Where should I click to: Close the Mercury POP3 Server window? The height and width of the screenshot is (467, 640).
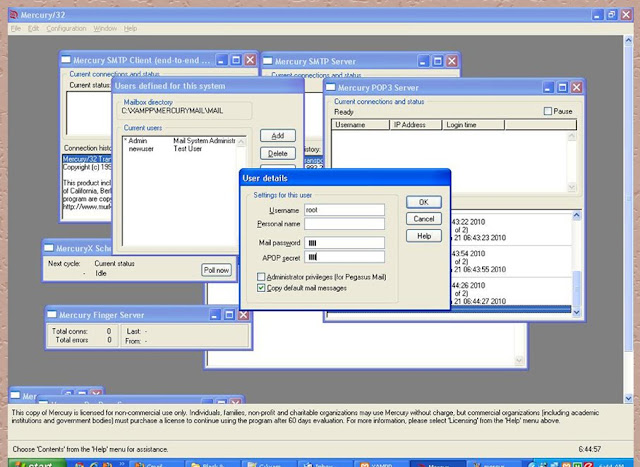pos(577,87)
